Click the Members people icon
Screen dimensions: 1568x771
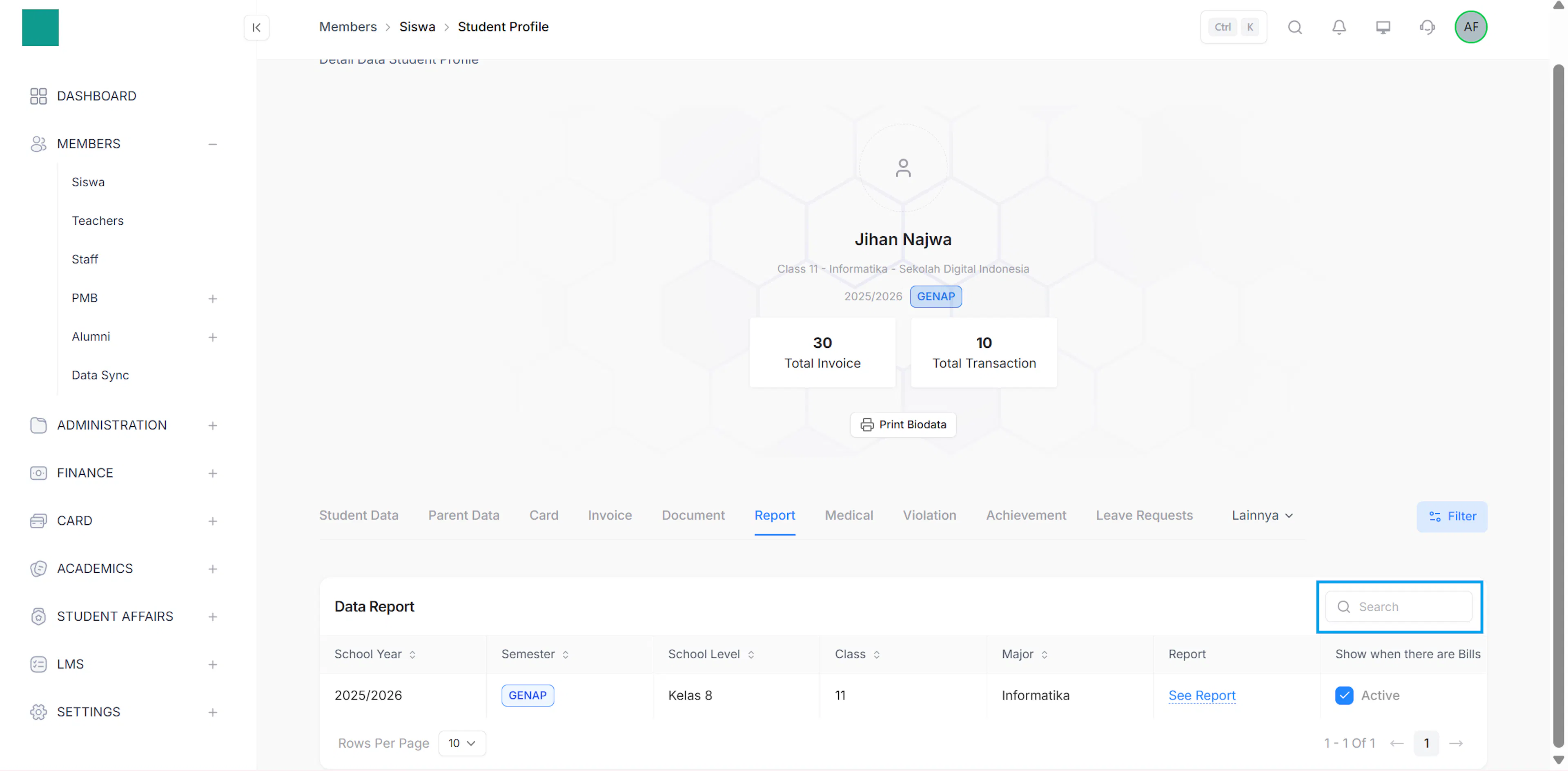(x=38, y=144)
